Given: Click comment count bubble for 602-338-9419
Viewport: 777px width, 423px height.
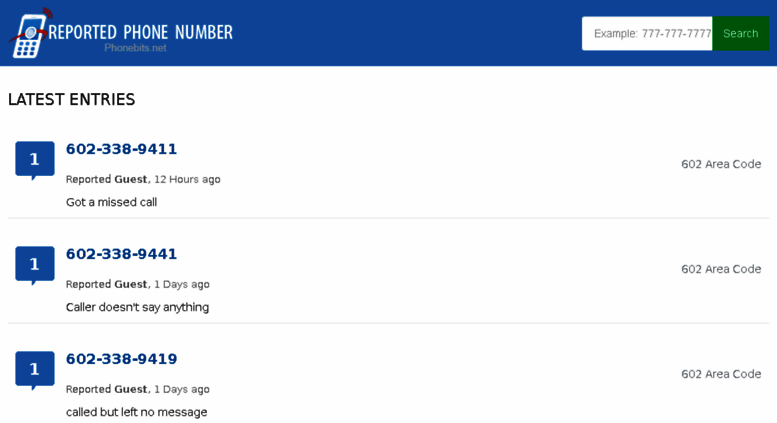Looking at the screenshot, I should tap(35, 370).
